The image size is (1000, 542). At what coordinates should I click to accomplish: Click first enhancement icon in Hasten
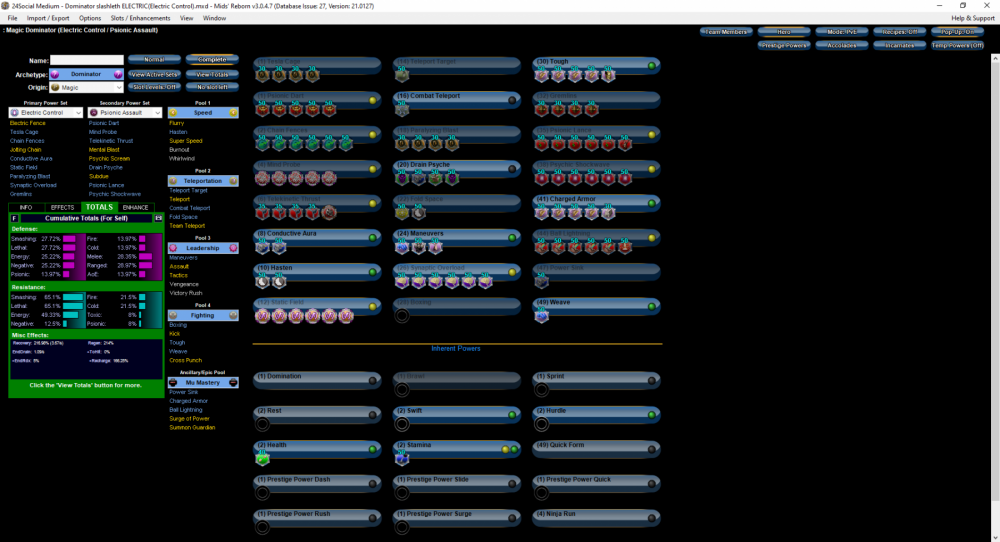(263, 282)
